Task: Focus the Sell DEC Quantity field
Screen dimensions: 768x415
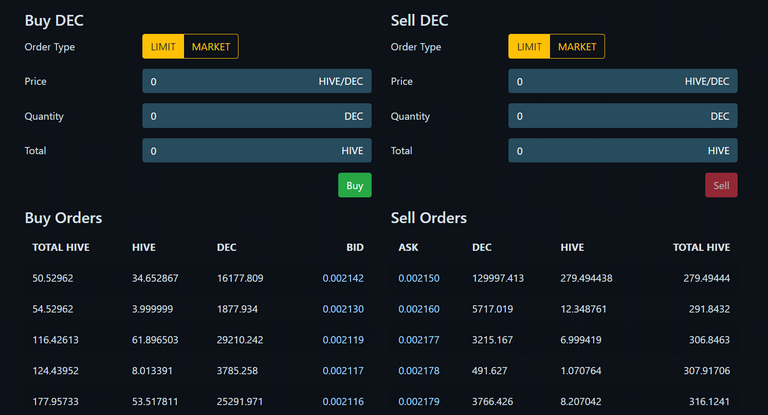Action: click(x=622, y=116)
